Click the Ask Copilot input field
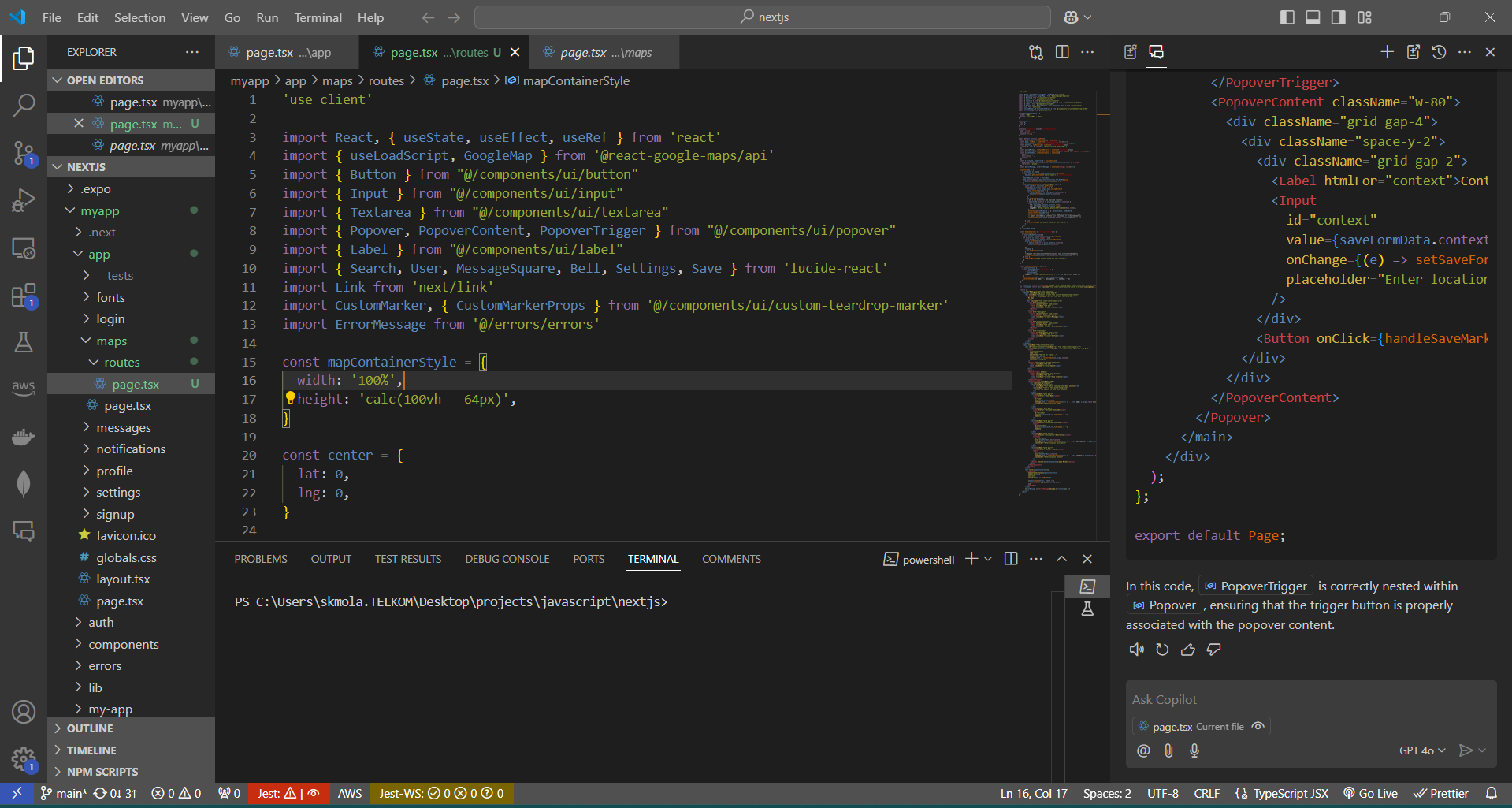Image resolution: width=1512 pixels, height=808 pixels. (x=1310, y=700)
